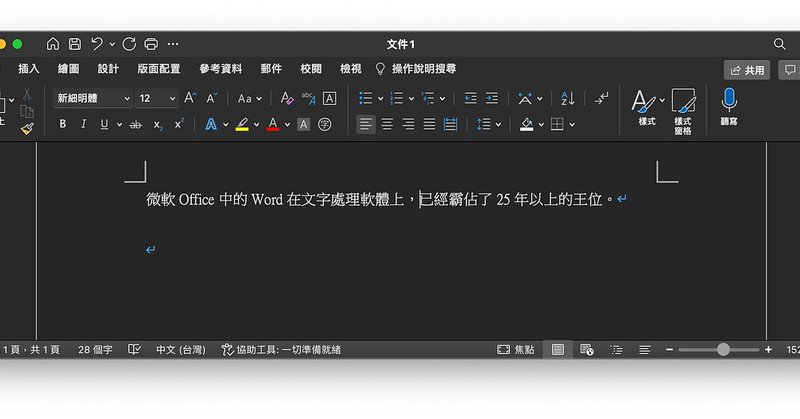Print the document
Image resolution: width=800 pixels, height=419 pixels.
(x=151, y=44)
